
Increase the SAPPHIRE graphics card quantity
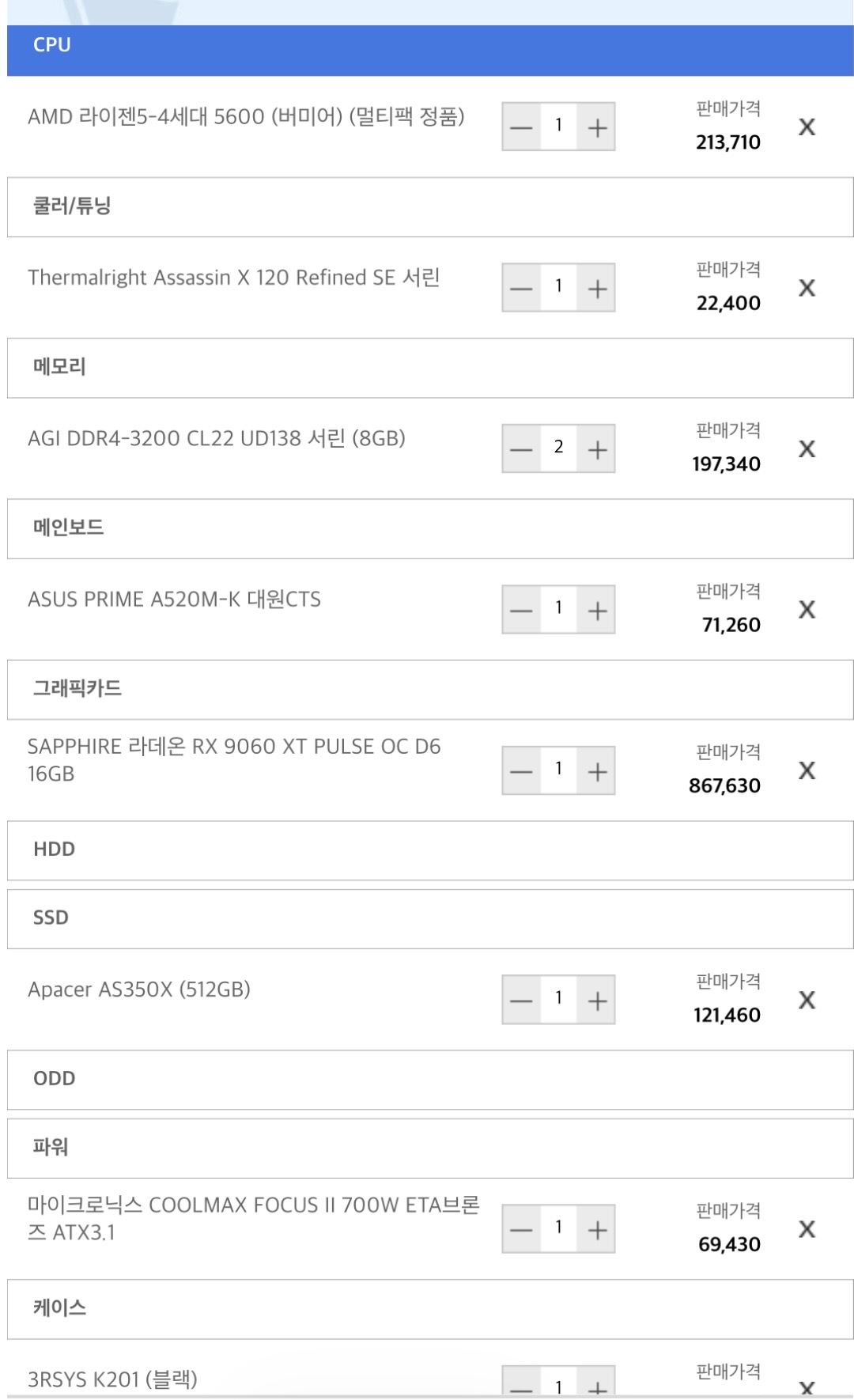(597, 770)
